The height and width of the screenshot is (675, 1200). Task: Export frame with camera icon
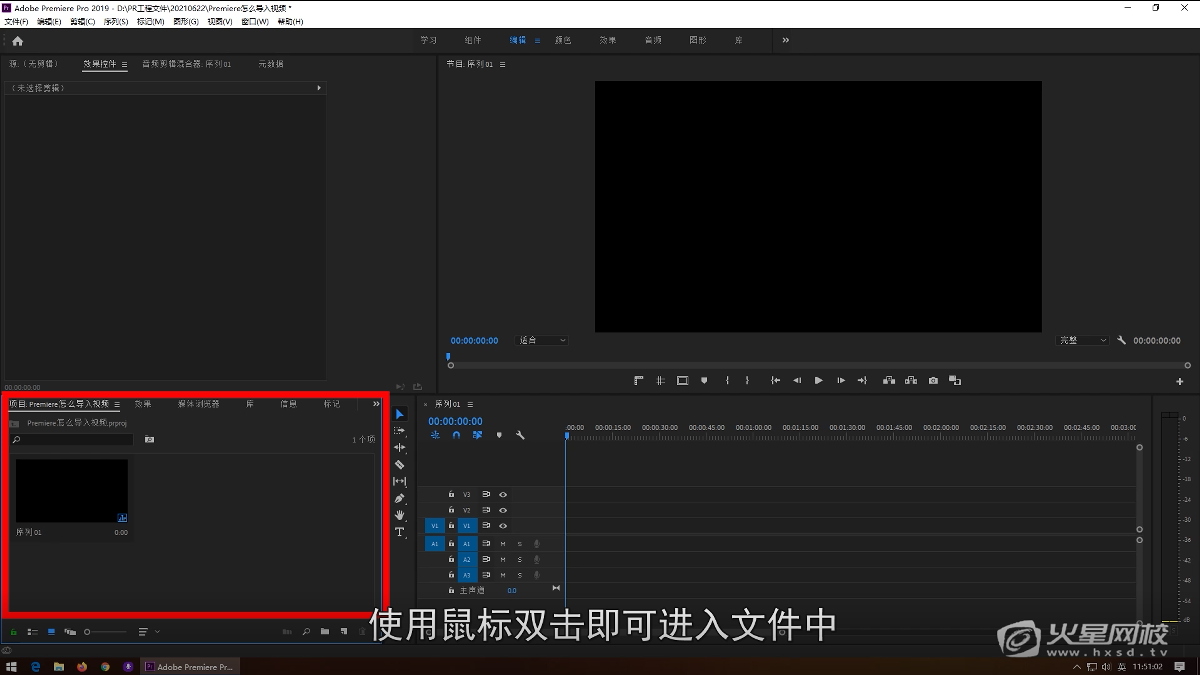tap(933, 380)
